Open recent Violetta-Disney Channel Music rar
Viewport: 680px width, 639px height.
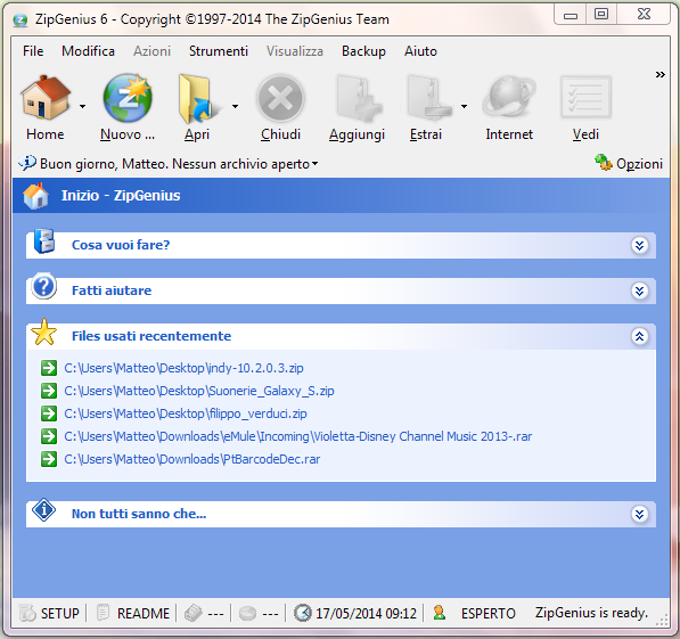(298, 436)
